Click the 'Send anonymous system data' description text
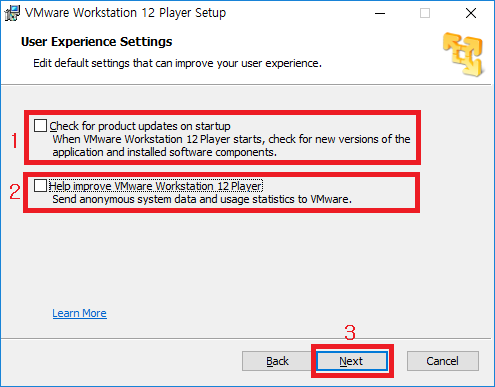 202,199
